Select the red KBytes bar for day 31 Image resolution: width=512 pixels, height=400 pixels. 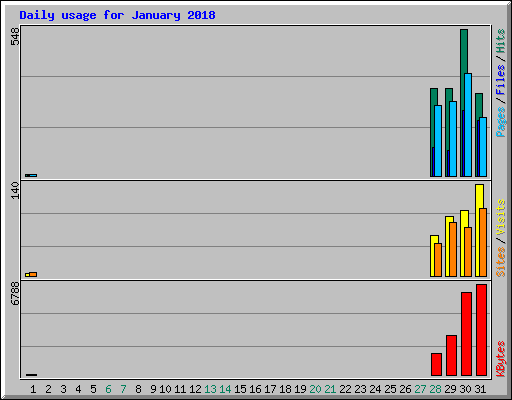point(481,330)
